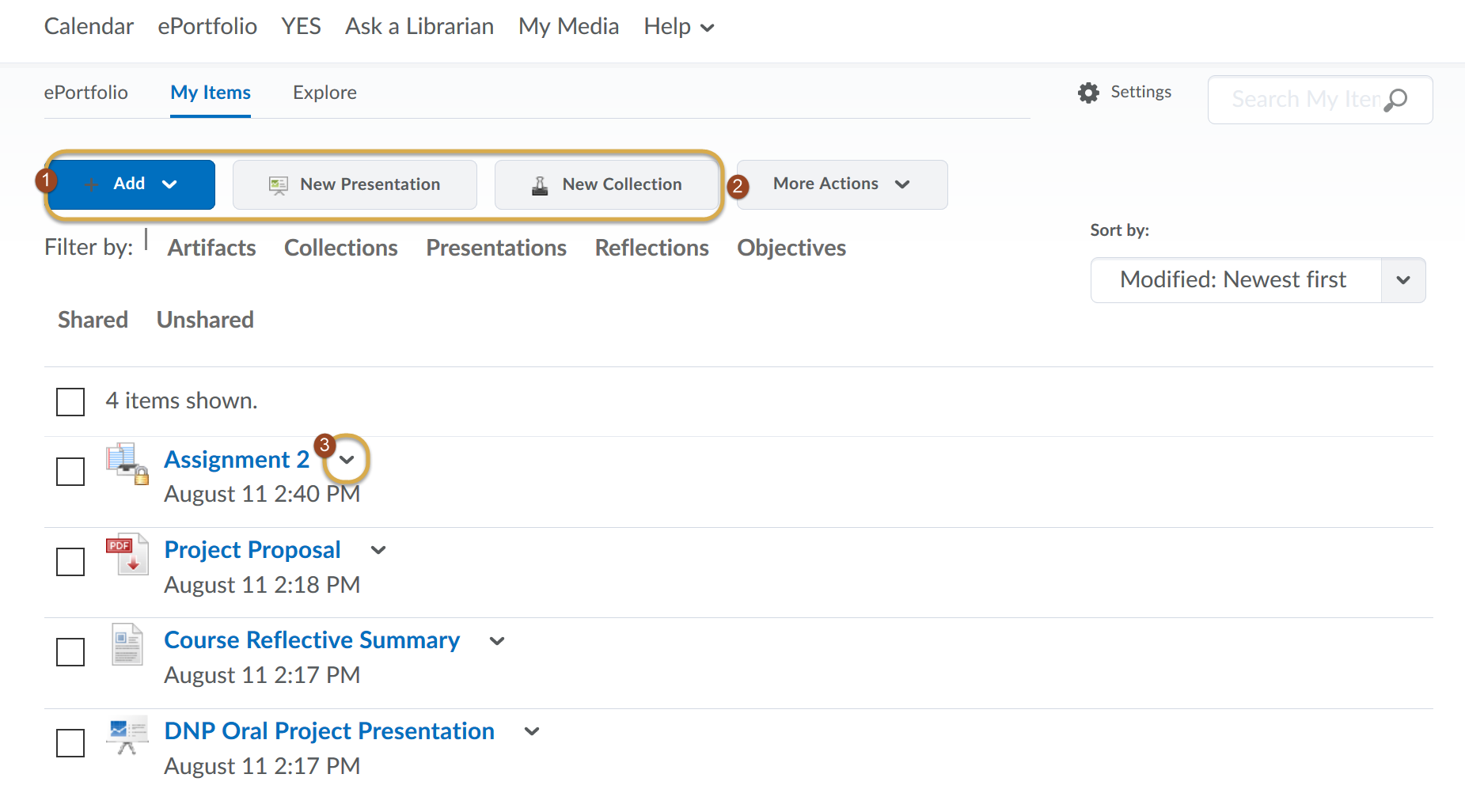1465x812 pixels.
Task: Open the Add dropdown button
Action: tap(131, 184)
